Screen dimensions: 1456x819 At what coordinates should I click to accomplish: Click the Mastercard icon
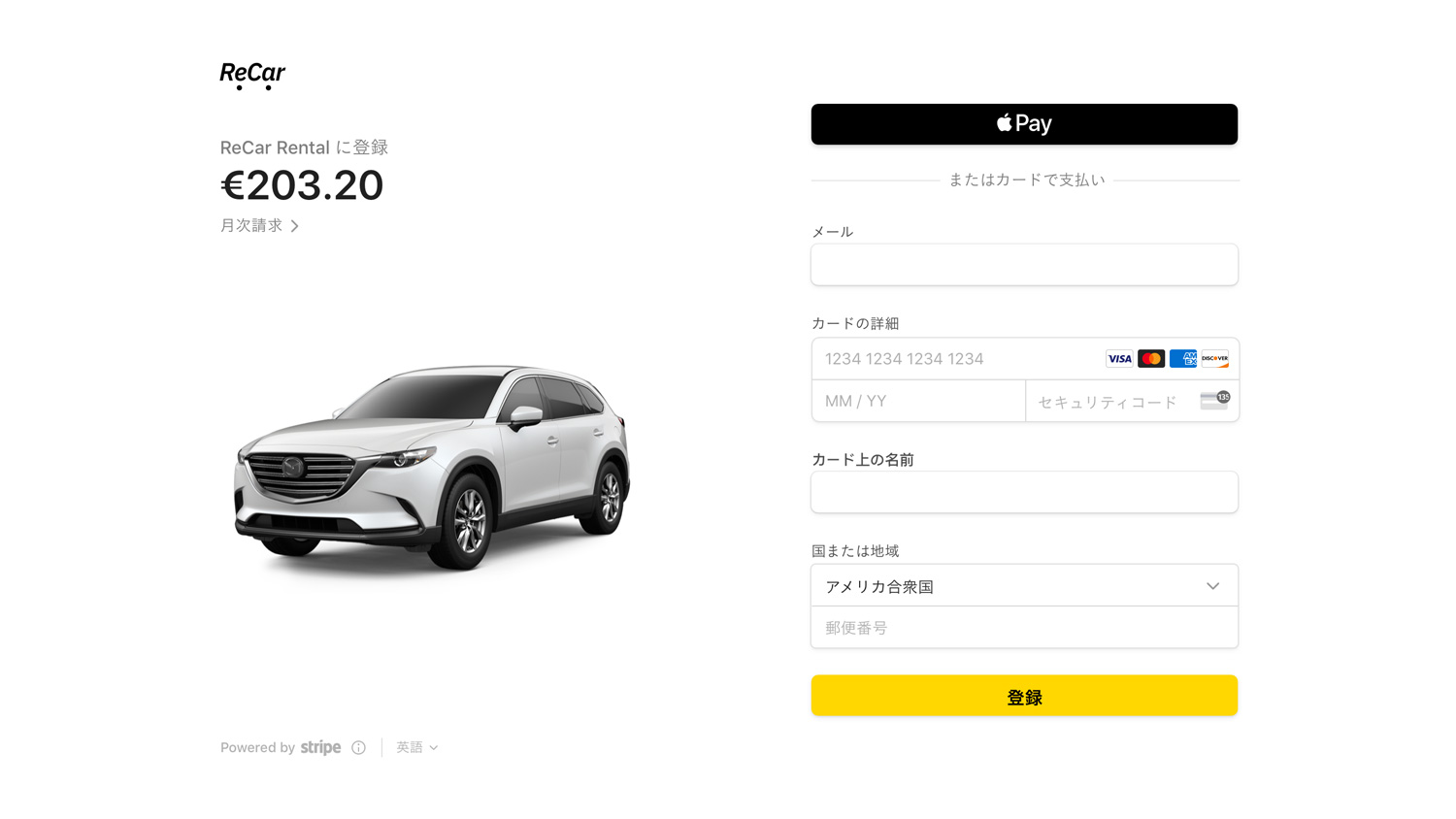click(x=1151, y=359)
